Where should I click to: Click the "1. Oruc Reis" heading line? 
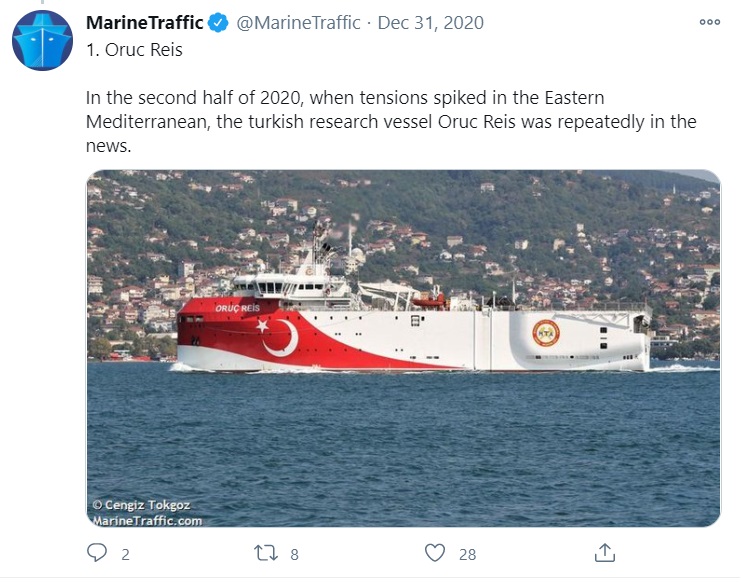click(x=135, y=49)
